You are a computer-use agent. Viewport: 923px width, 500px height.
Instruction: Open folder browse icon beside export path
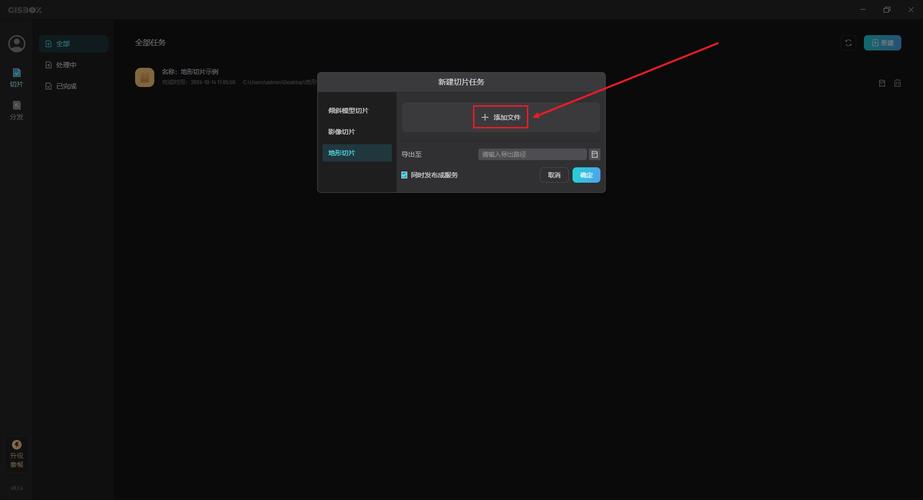click(595, 154)
